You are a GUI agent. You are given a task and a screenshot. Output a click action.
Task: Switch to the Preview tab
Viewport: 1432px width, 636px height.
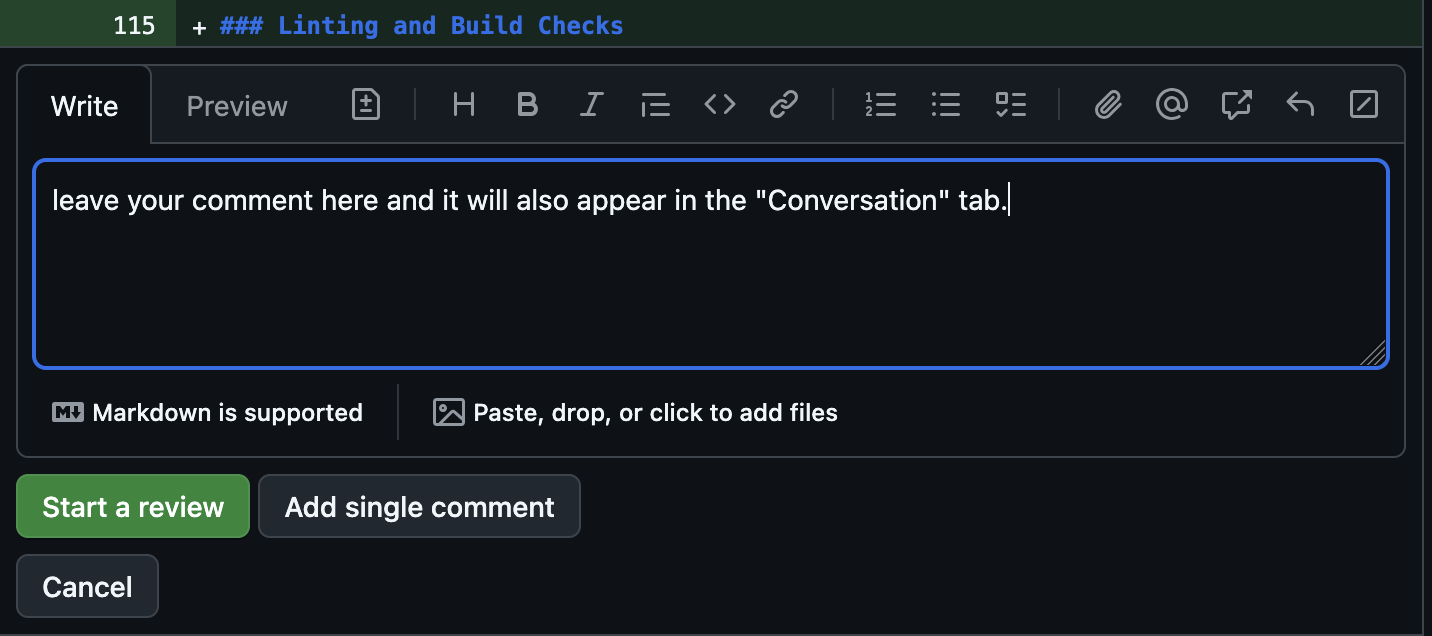click(x=236, y=105)
